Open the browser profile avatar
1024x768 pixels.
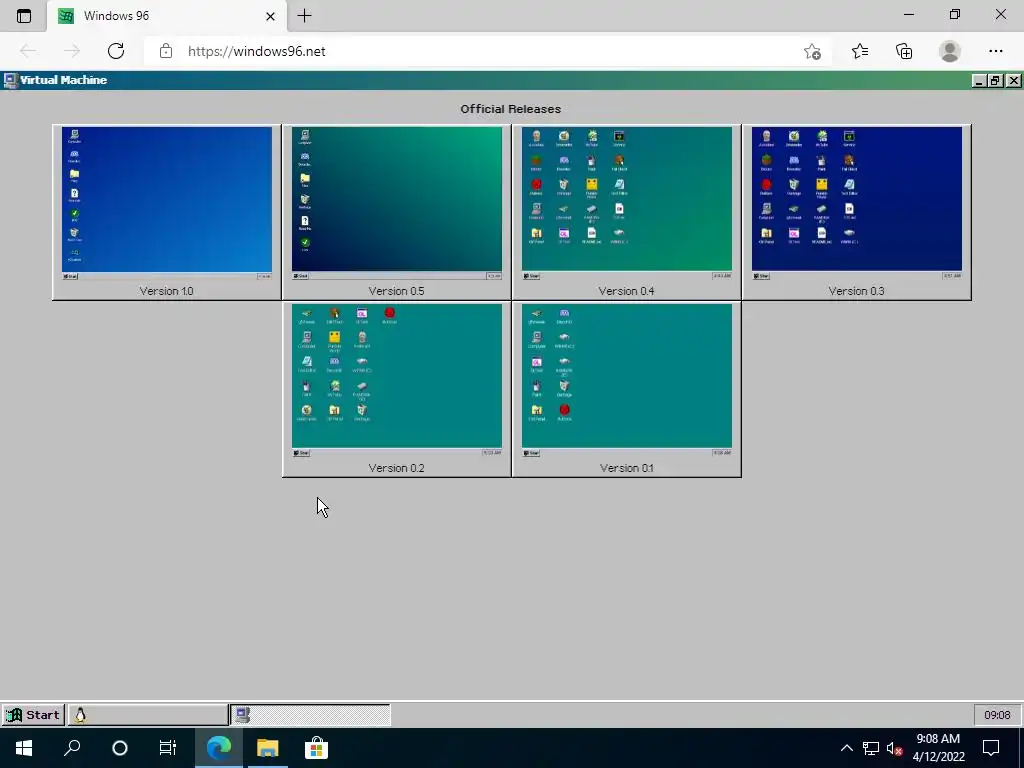pyautogui.click(x=950, y=51)
